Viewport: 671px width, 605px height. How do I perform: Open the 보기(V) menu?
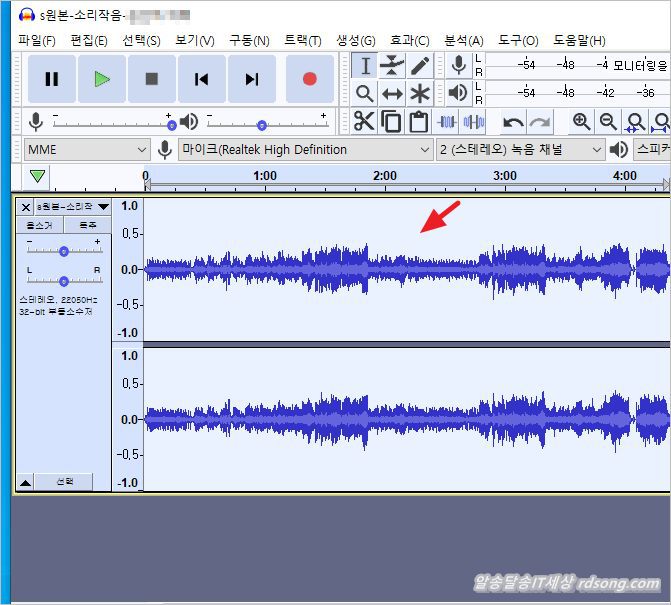(x=195, y=41)
